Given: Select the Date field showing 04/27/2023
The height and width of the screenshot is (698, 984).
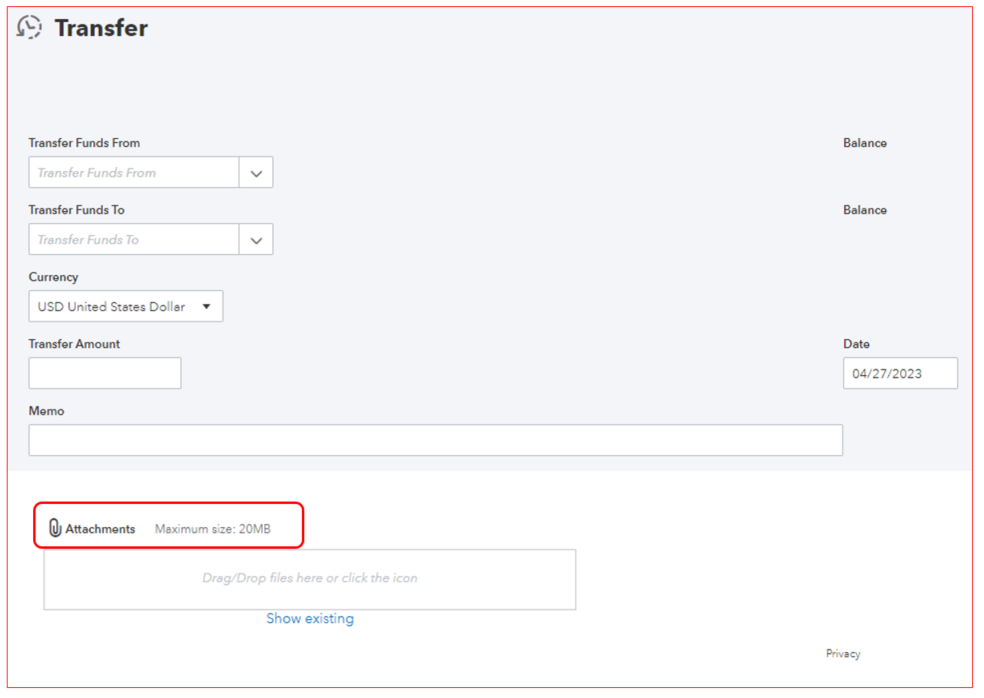Looking at the screenshot, I should [x=899, y=372].
